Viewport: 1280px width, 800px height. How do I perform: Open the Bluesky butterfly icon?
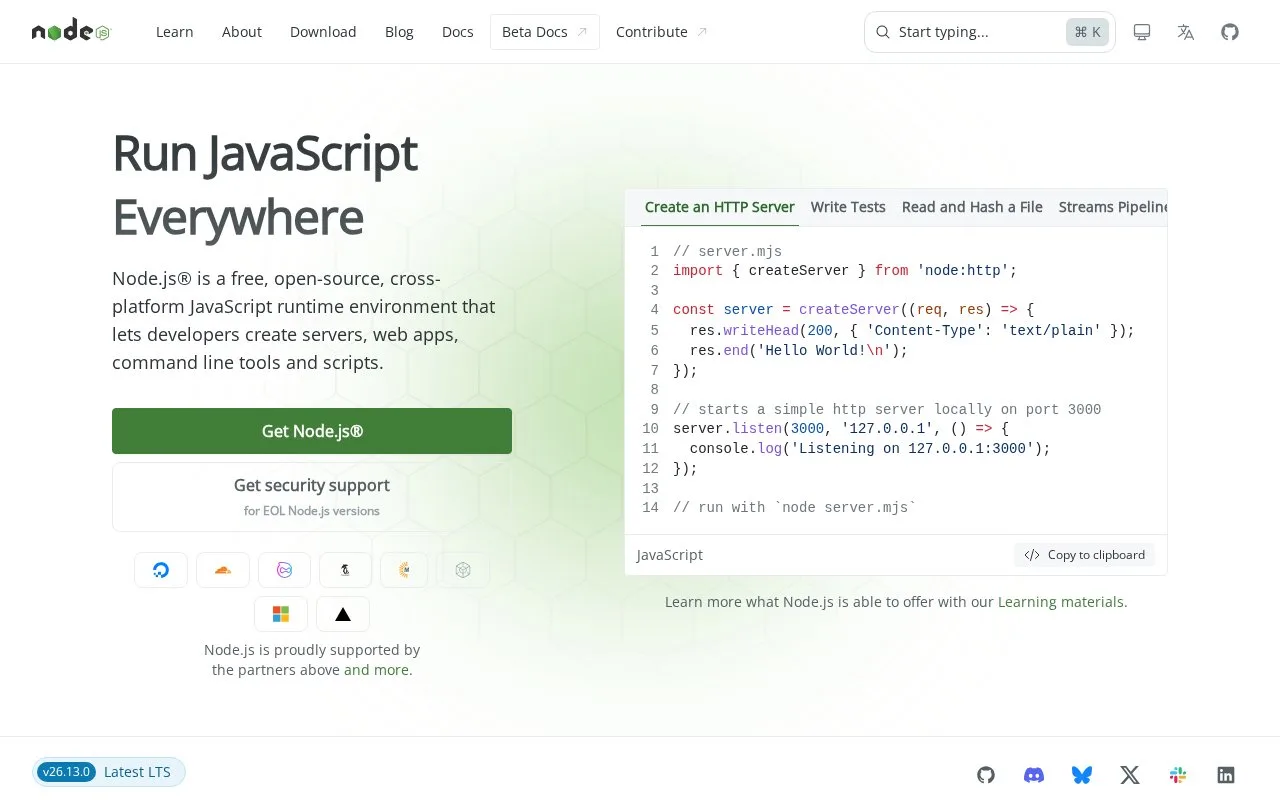pyautogui.click(x=1082, y=774)
